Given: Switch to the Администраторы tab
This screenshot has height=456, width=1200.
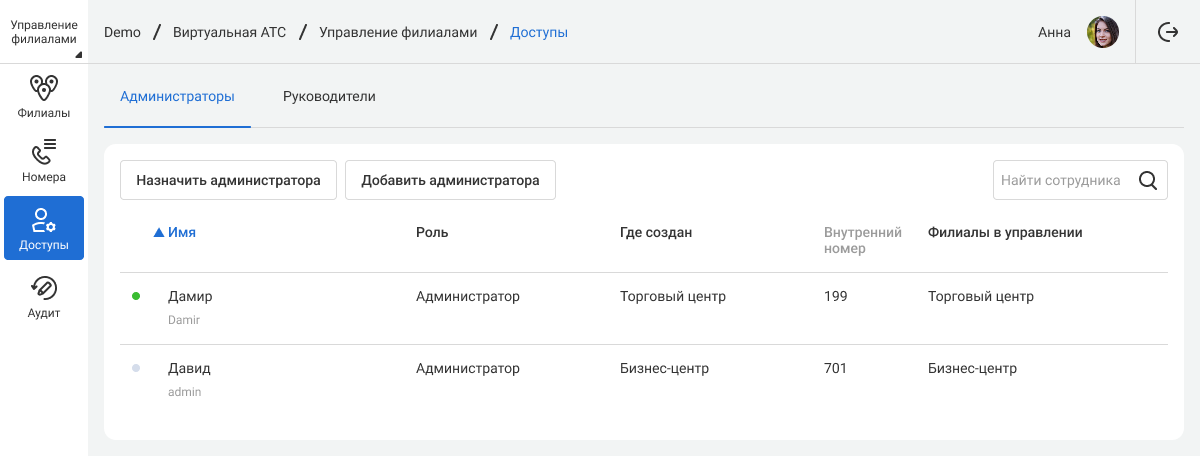Looking at the screenshot, I should coord(177,97).
